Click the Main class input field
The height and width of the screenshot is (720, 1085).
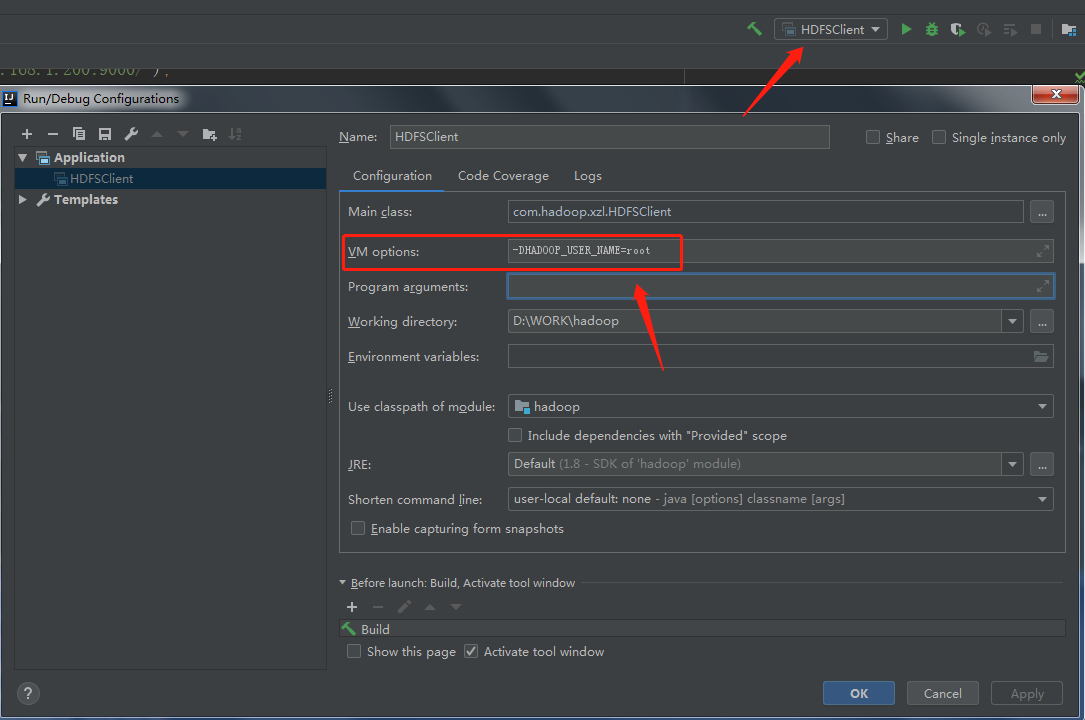point(765,212)
